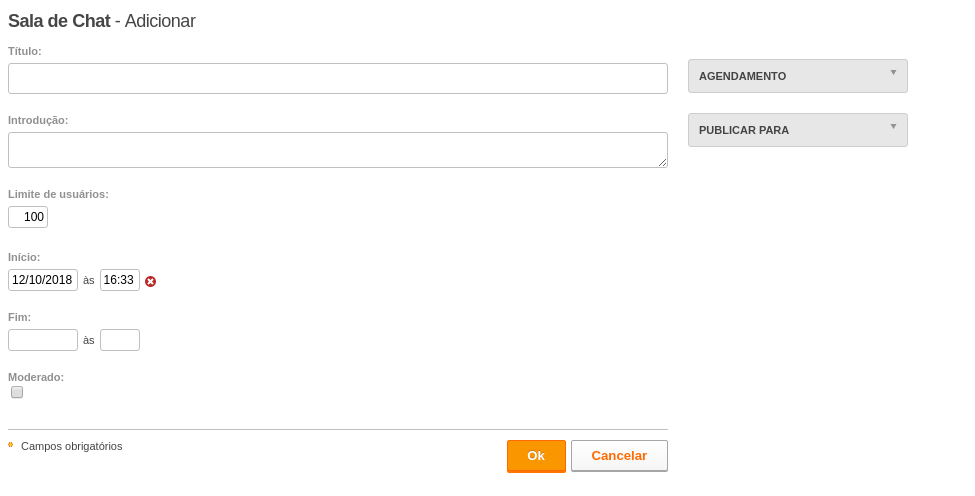975x496 pixels.
Task: Click the Campos obrigatórios legend text
Action: pyautogui.click(x=72, y=446)
